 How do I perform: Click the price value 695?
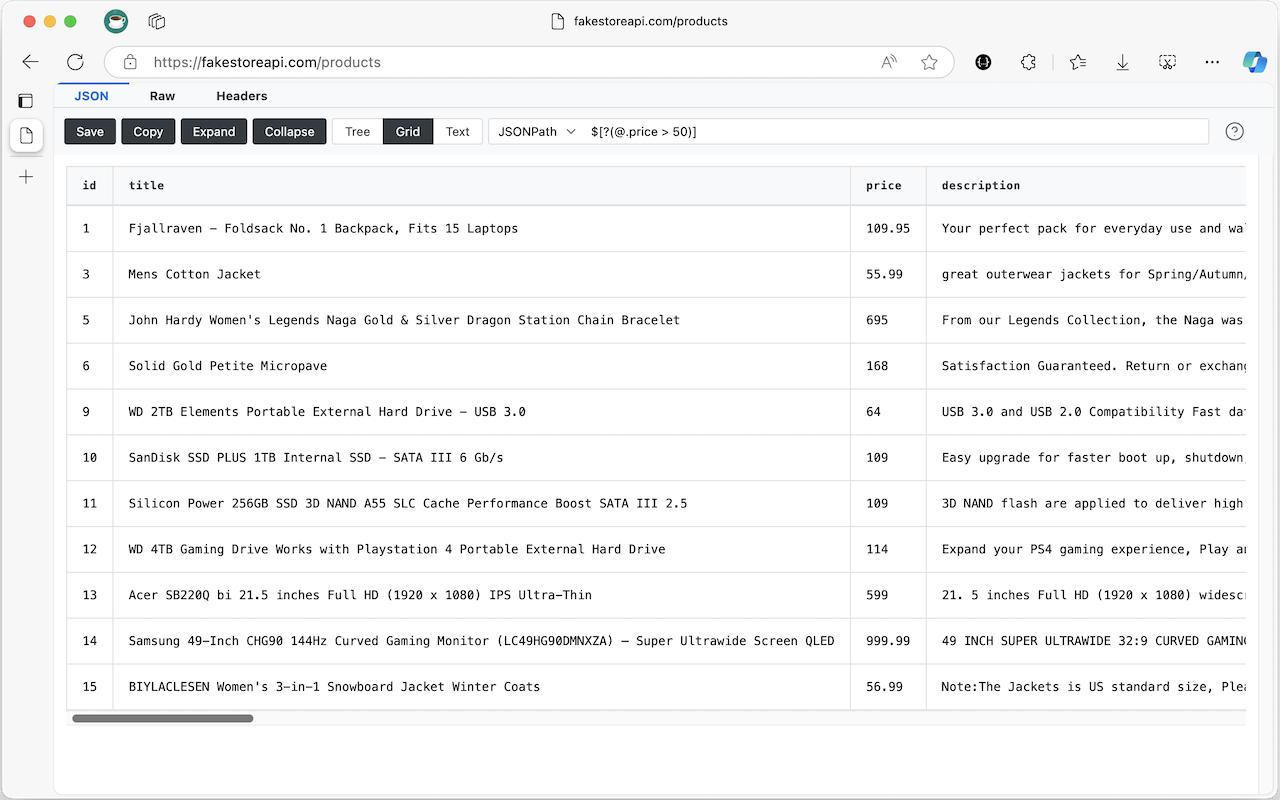(x=877, y=320)
